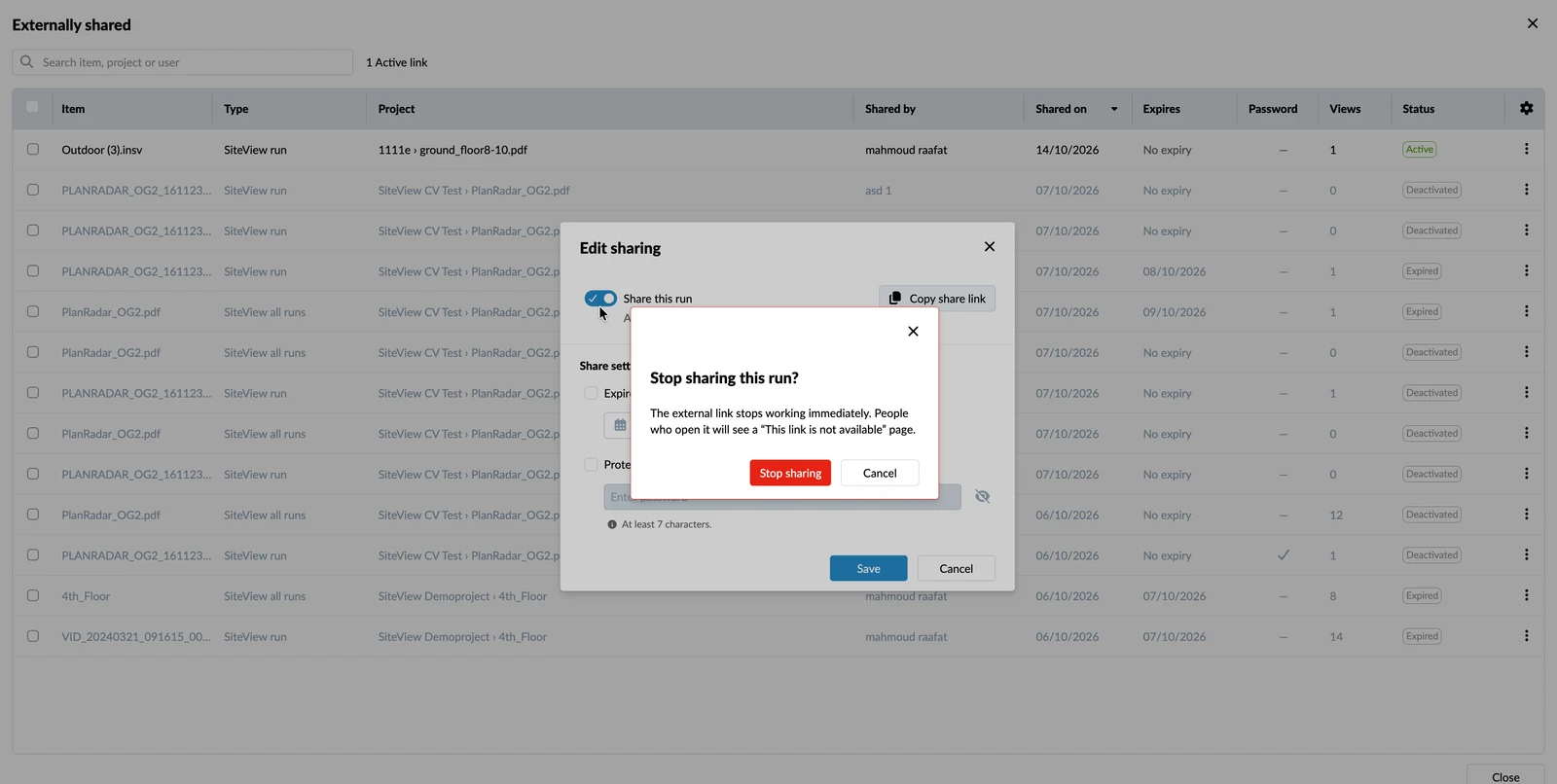This screenshot has height=784, width=1557.
Task: Close the Stop sharing confirmation with the X
Action: 913,332
